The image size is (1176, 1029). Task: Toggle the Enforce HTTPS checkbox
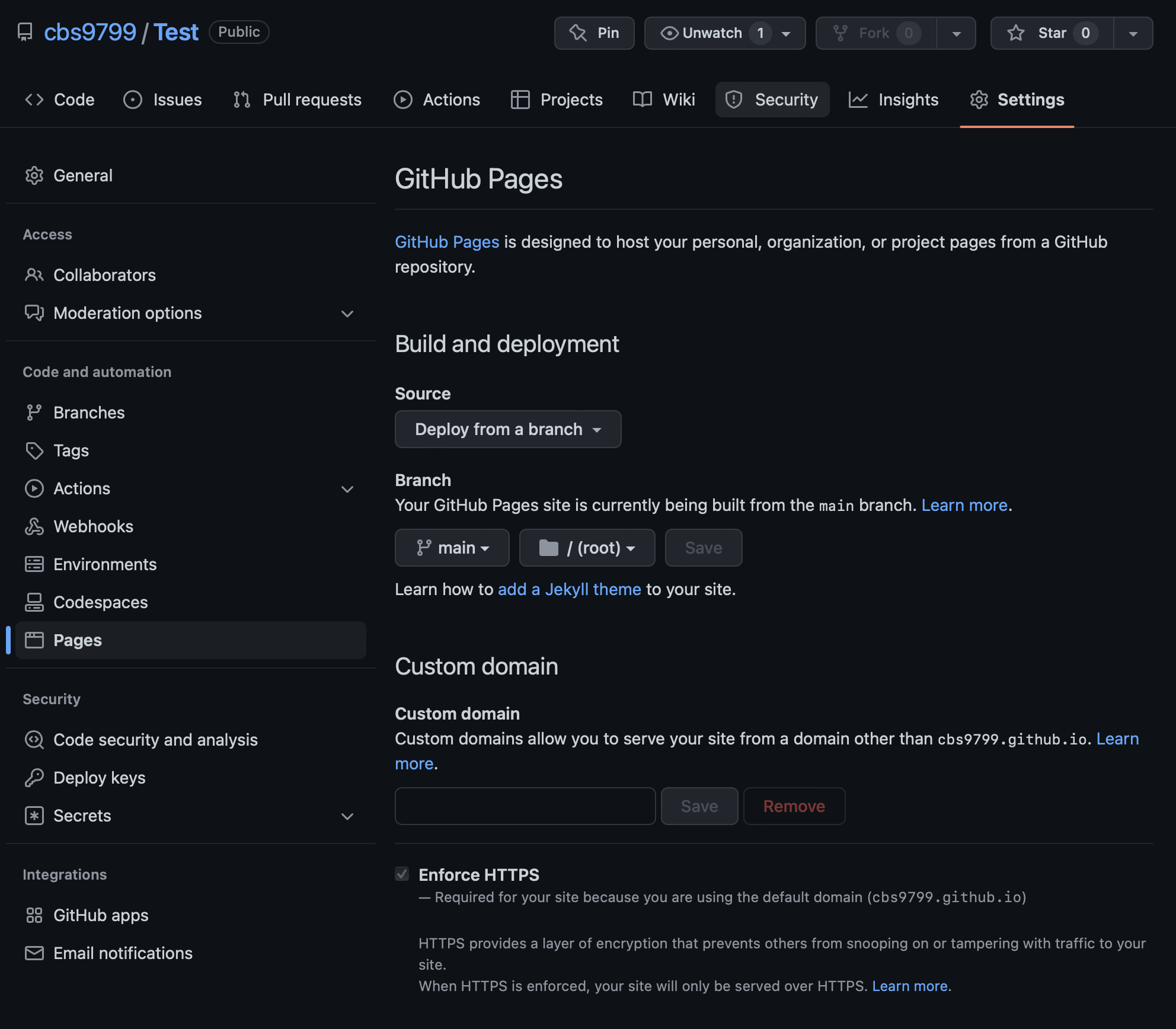coord(402,874)
